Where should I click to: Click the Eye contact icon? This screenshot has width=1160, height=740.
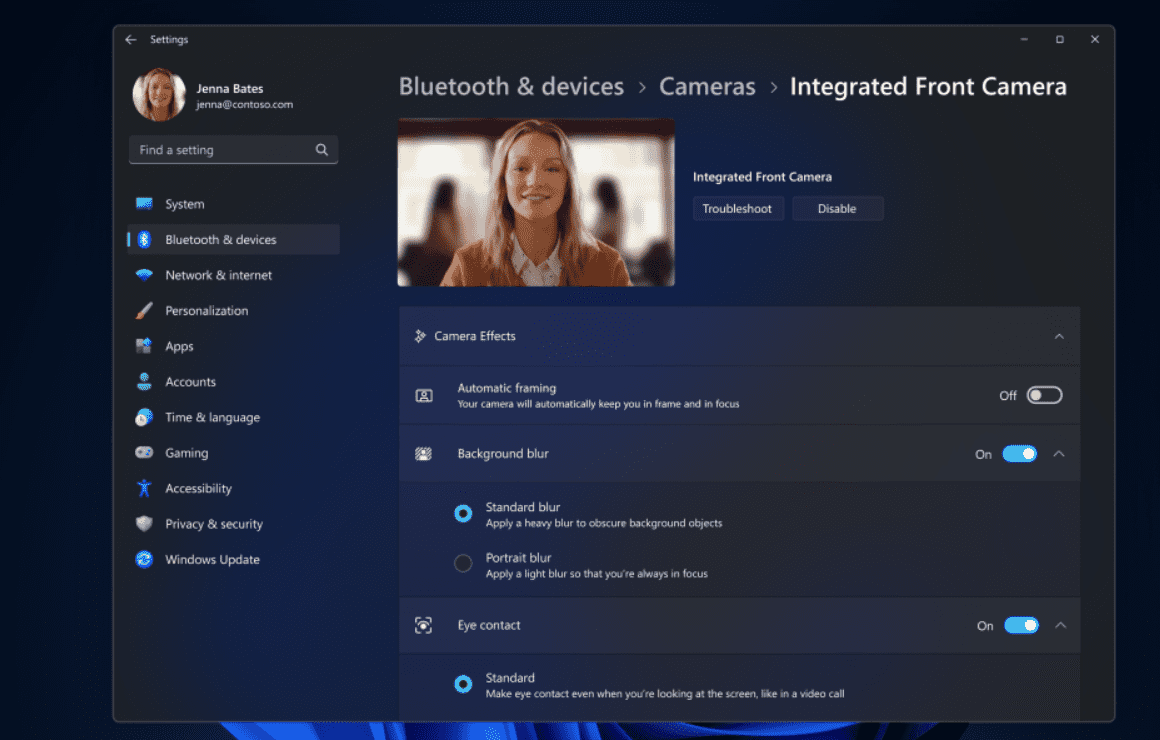pyautogui.click(x=423, y=625)
